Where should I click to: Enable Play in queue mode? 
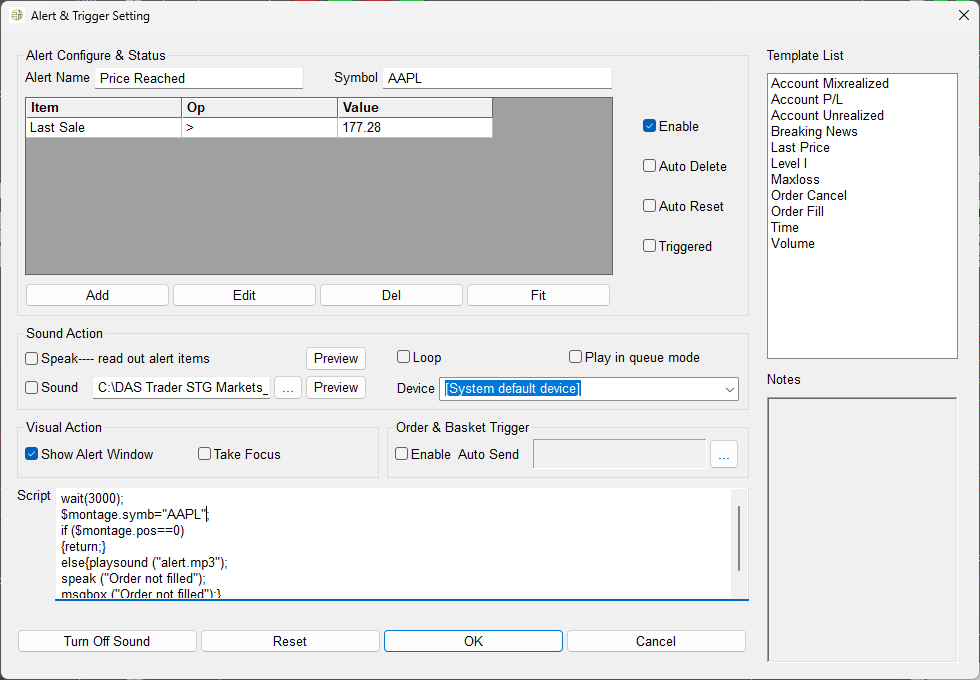576,358
